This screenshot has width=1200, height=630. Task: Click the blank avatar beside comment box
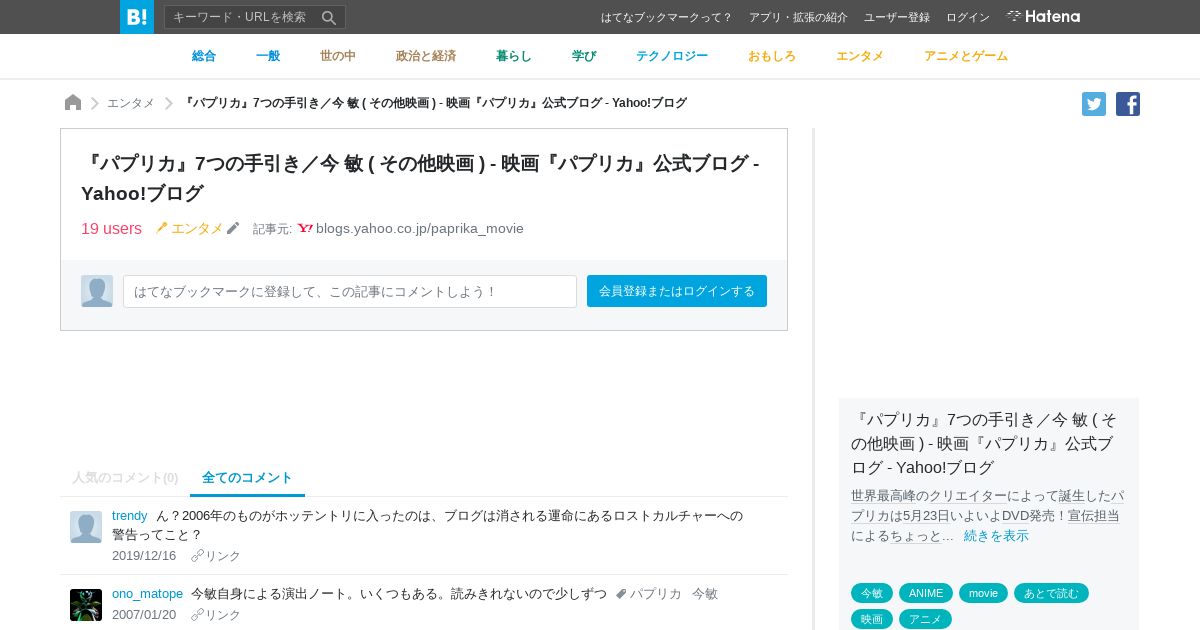[97, 291]
